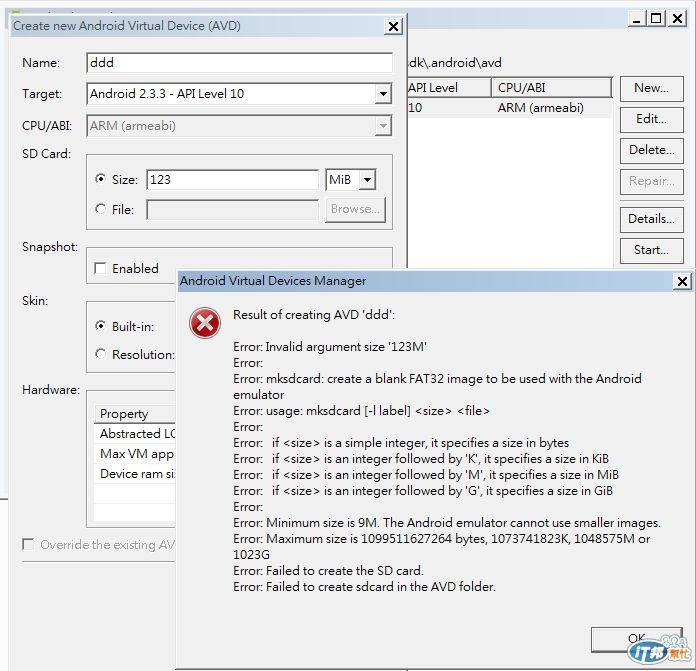Maximize the AVD Manager main window

click(656, 19)
